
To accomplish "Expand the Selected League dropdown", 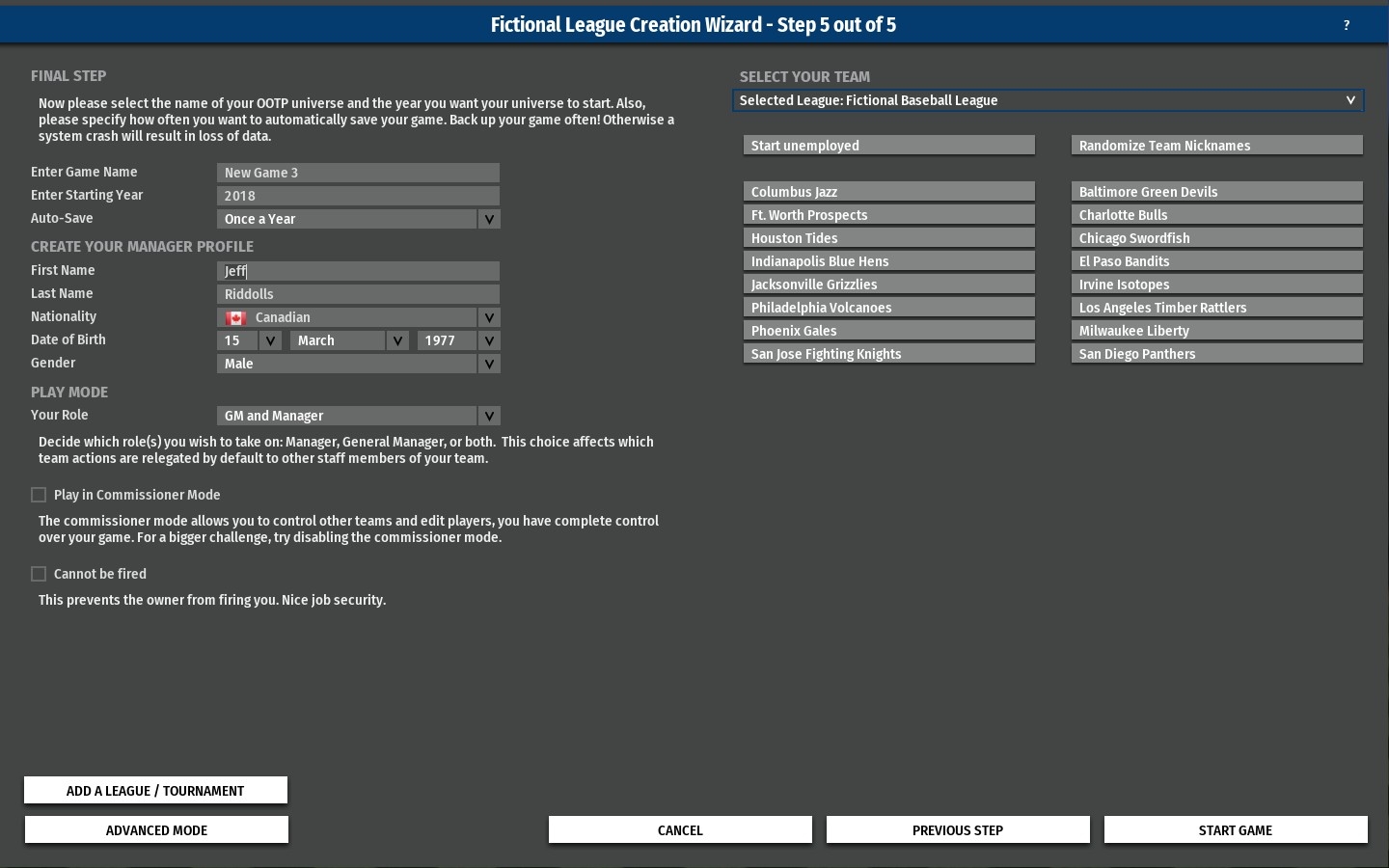I will [1349, 100].
